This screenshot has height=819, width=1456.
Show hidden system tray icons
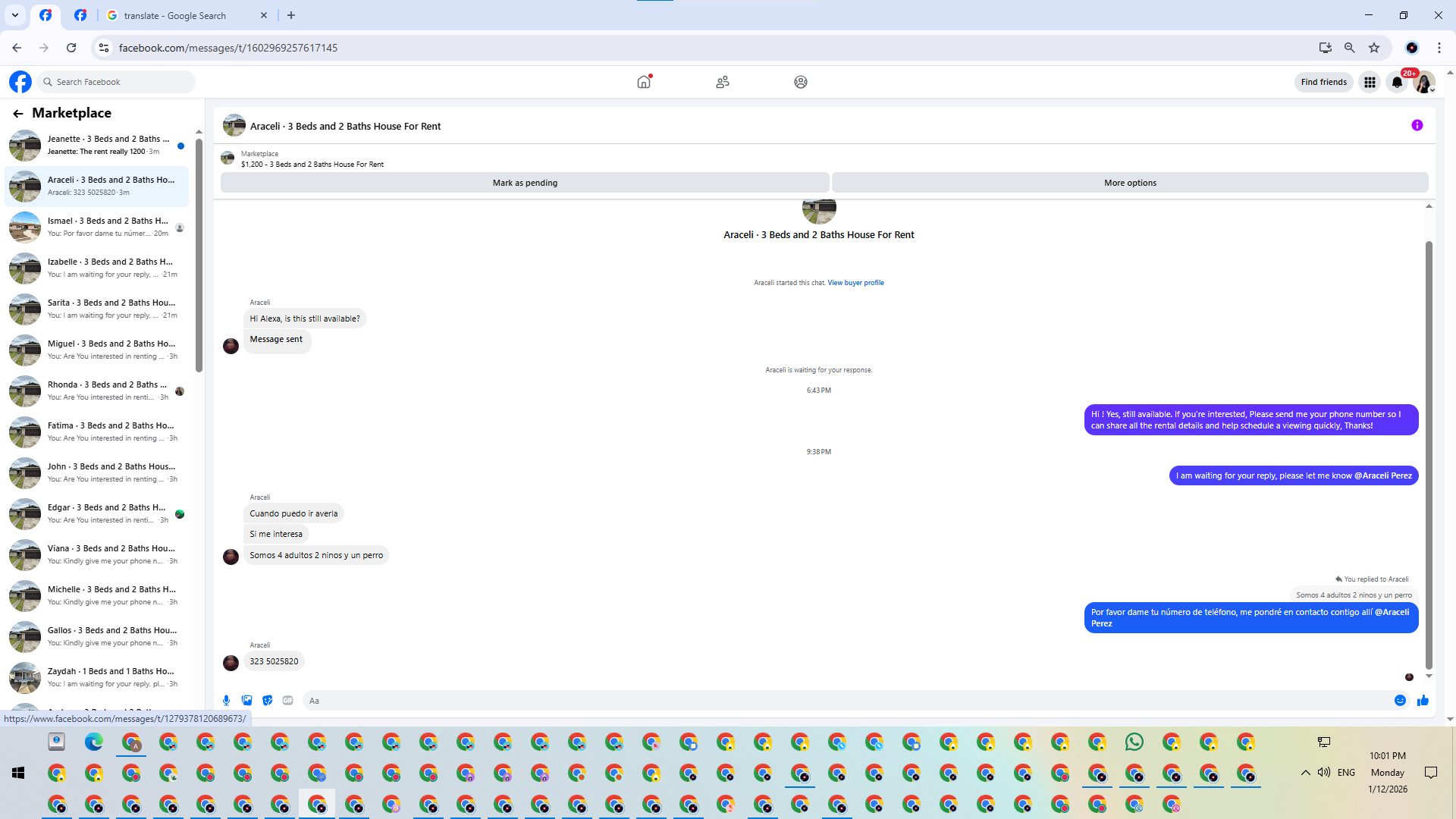coord(1305,773)
